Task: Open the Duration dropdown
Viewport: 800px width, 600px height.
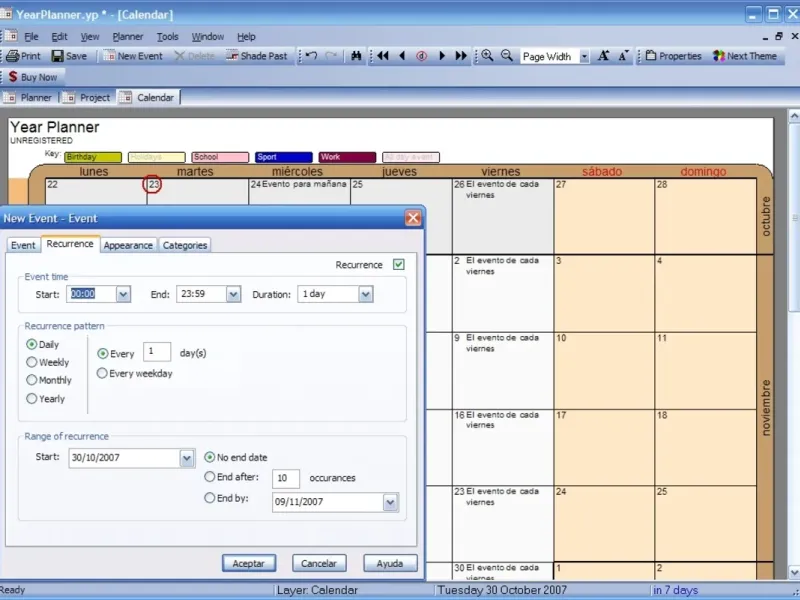Action: click(365, 294)
